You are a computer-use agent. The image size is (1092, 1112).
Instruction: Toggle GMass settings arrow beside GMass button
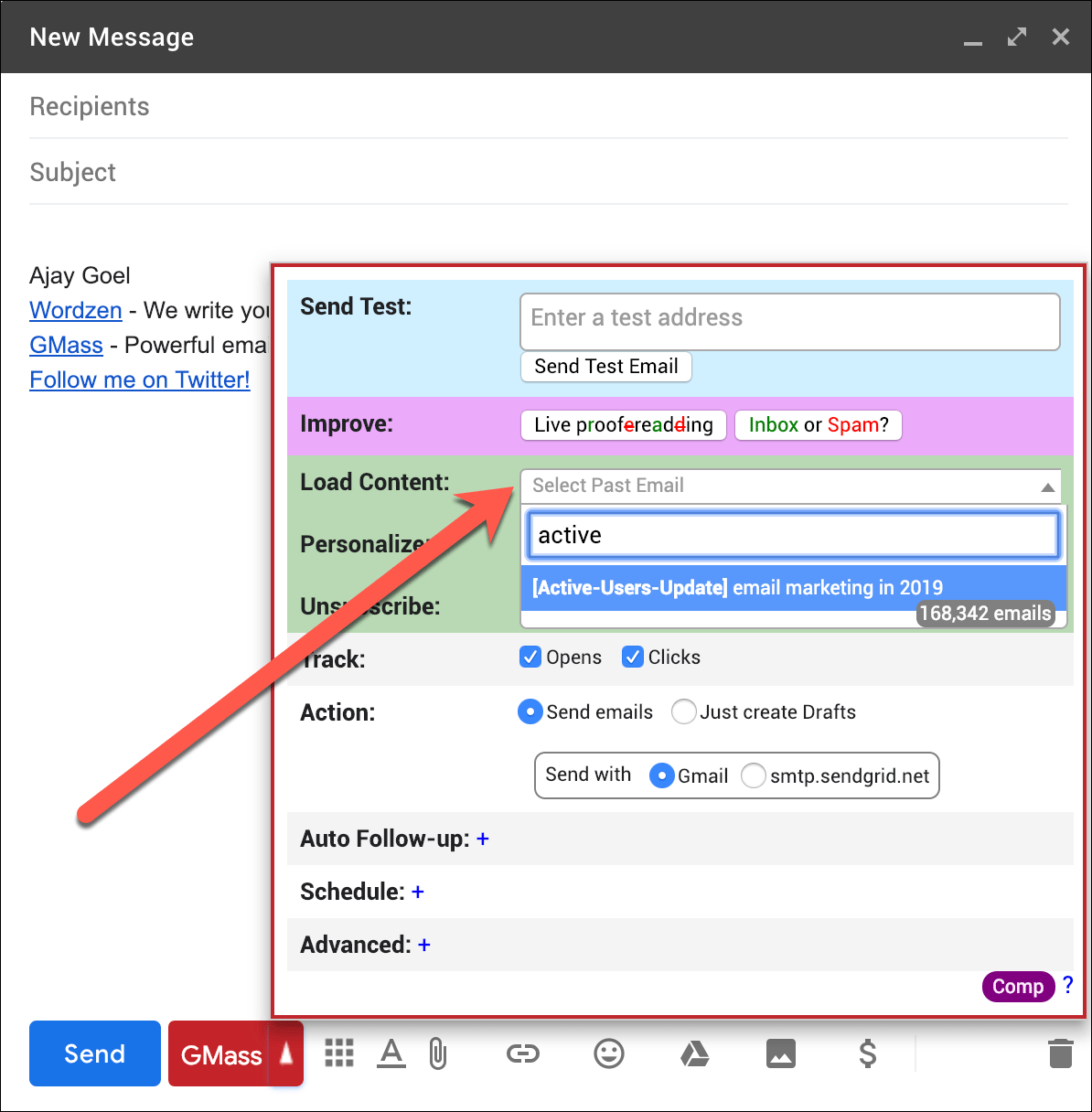286,1053
